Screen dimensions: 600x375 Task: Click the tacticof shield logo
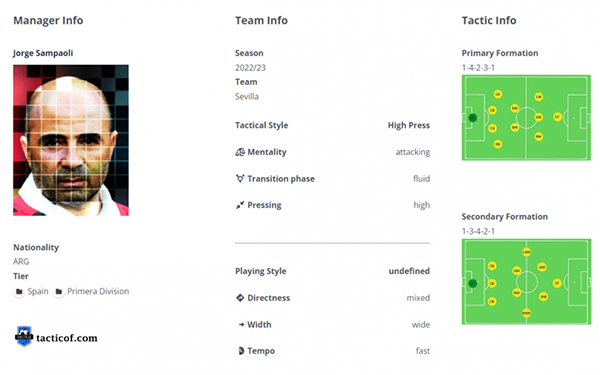point(24,336)
